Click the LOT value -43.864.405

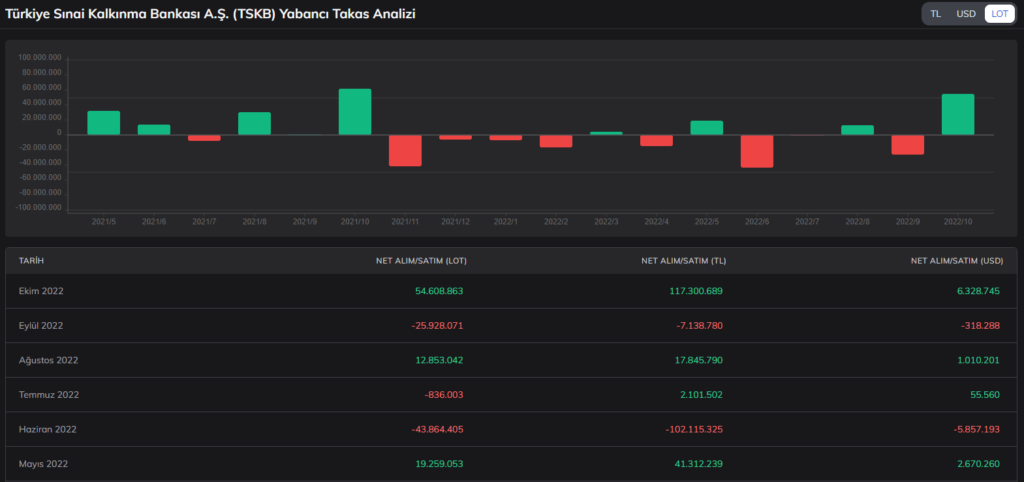coord(438,429)
